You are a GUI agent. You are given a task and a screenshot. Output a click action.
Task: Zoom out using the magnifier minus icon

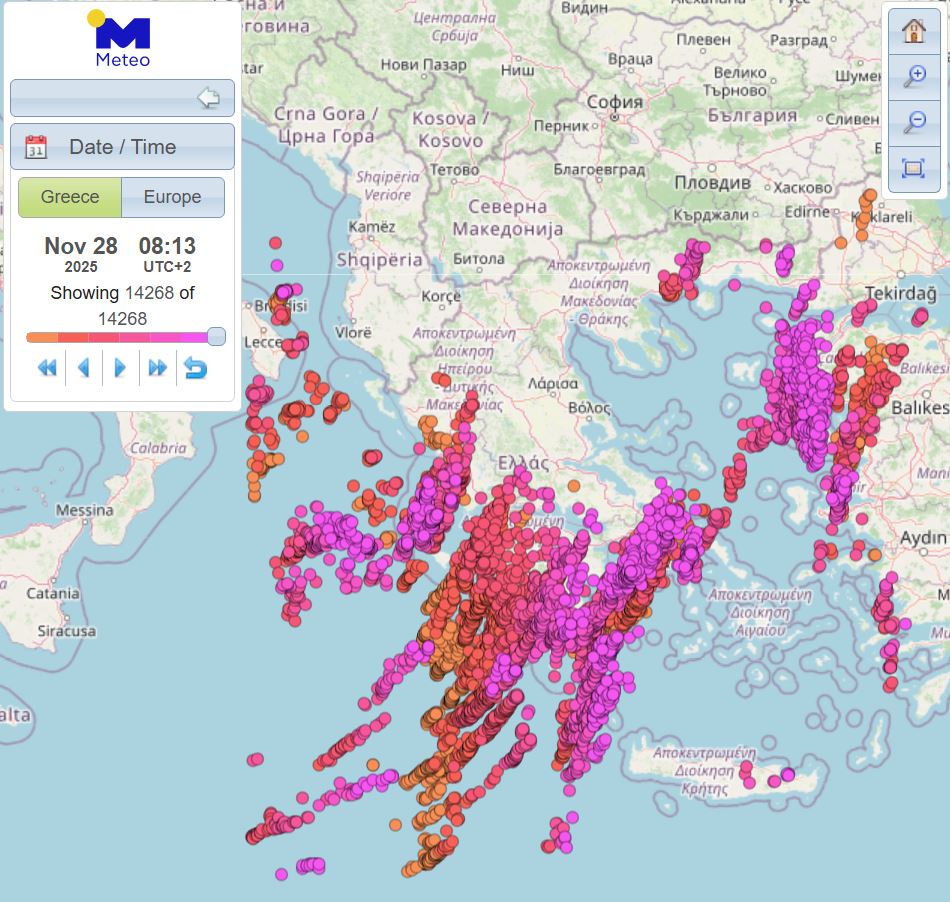913,122
